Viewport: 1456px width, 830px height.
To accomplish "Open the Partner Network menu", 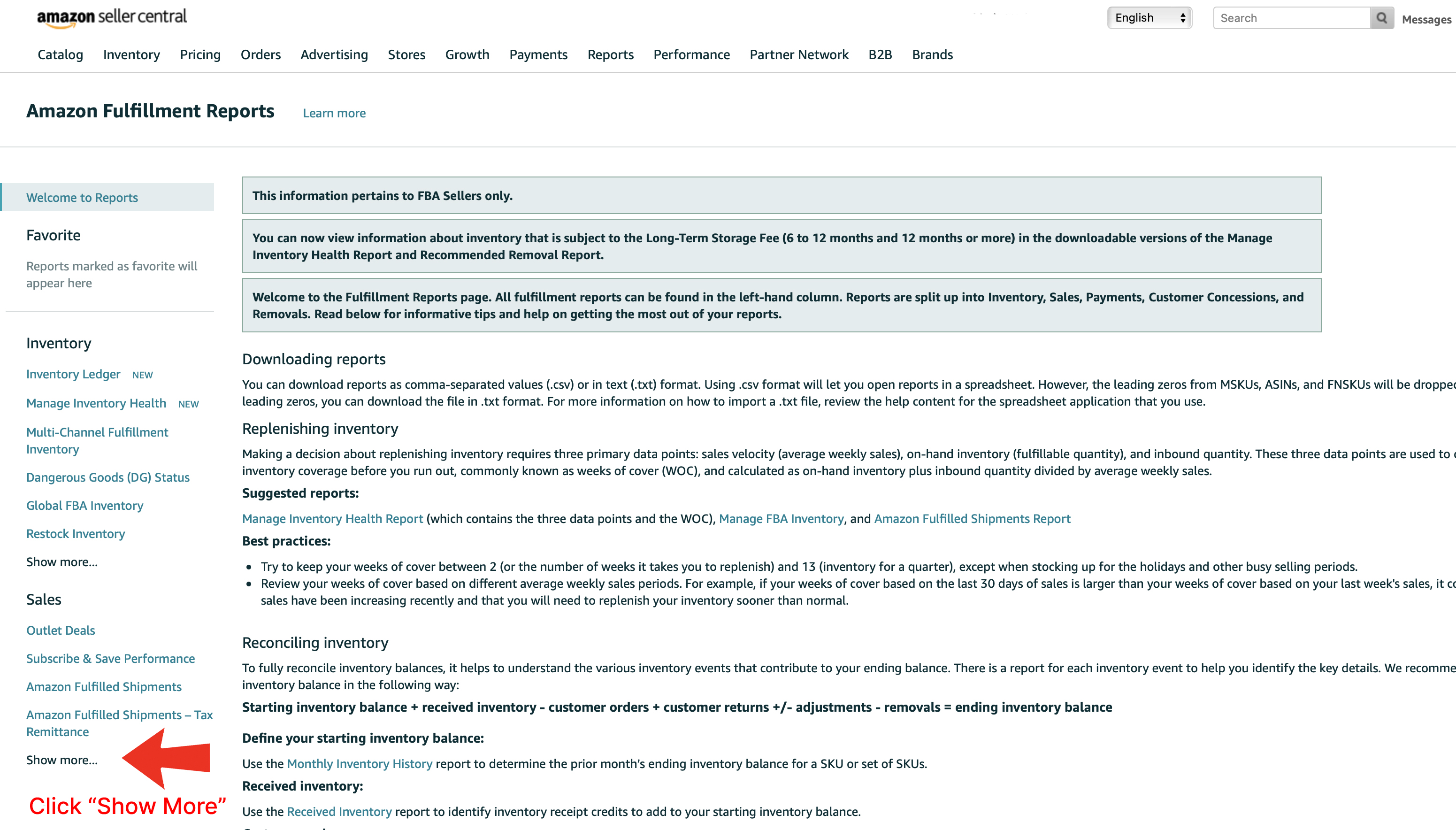I will 799,55.
